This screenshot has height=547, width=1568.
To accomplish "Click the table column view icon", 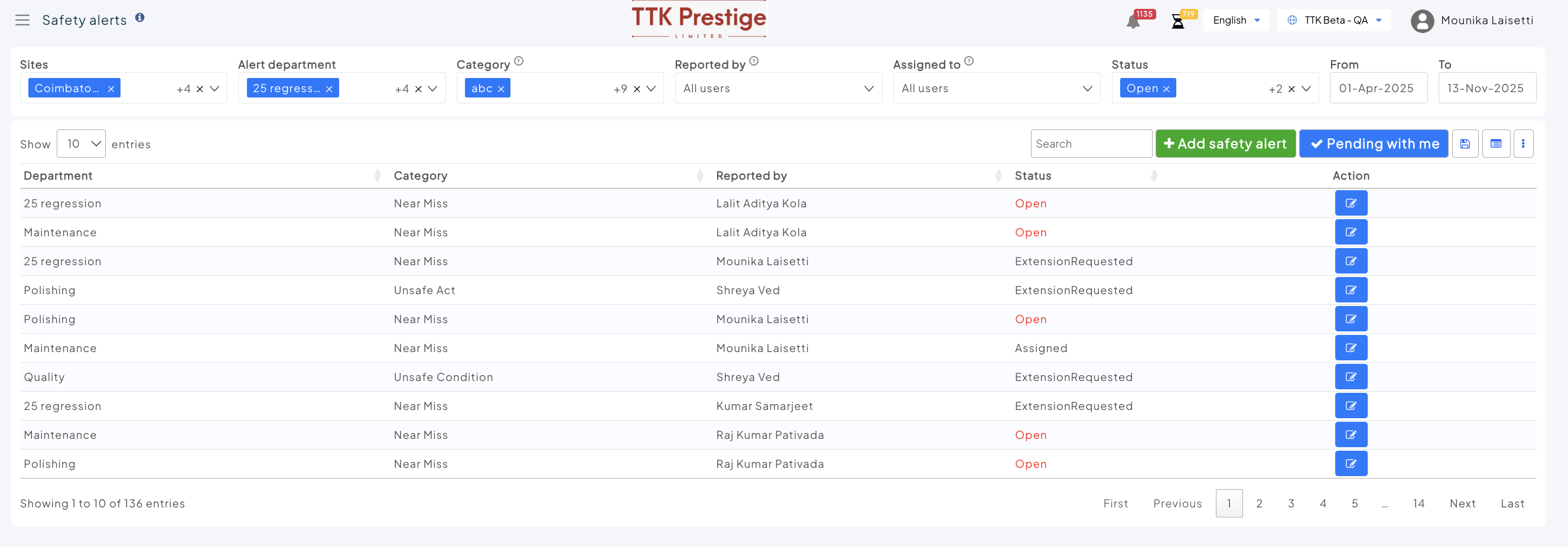I will (x=1495, y=144).
